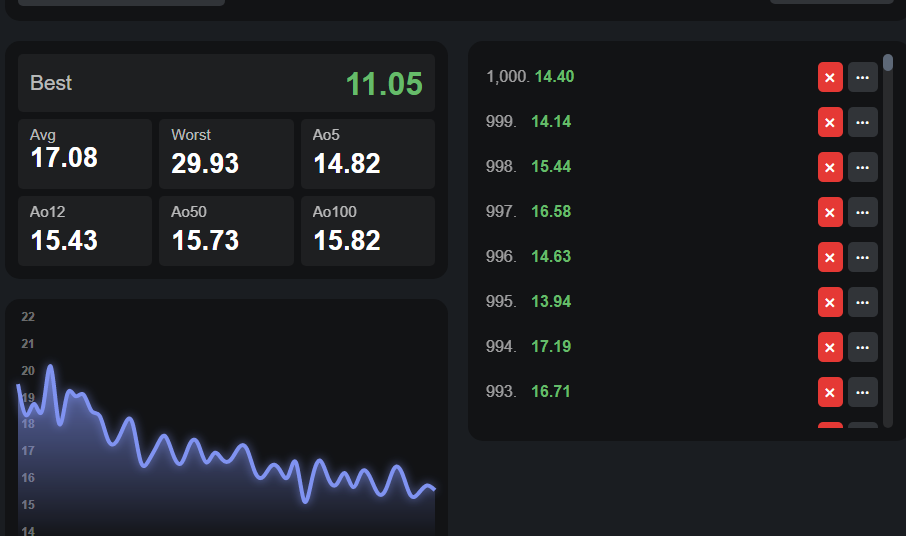Remove solve 996 (14.63)
Viewport: 906px width, 536px height.
click(830, 258)
